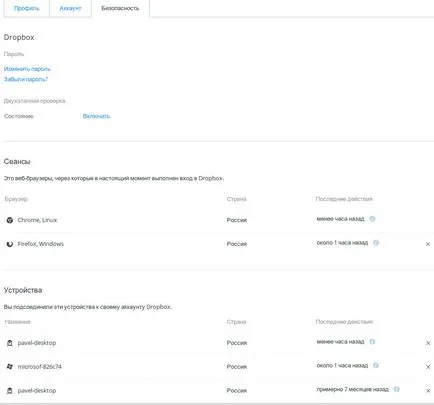
Task: Click Windows icon of microsof-826c74 device
Action: pyautogui.click(x=10, y=367)
